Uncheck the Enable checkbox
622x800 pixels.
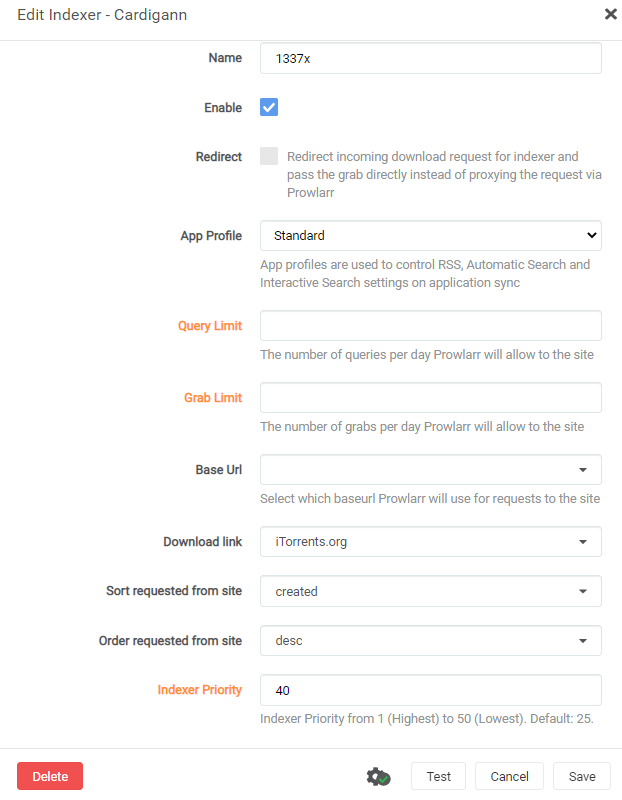point(269,107)
